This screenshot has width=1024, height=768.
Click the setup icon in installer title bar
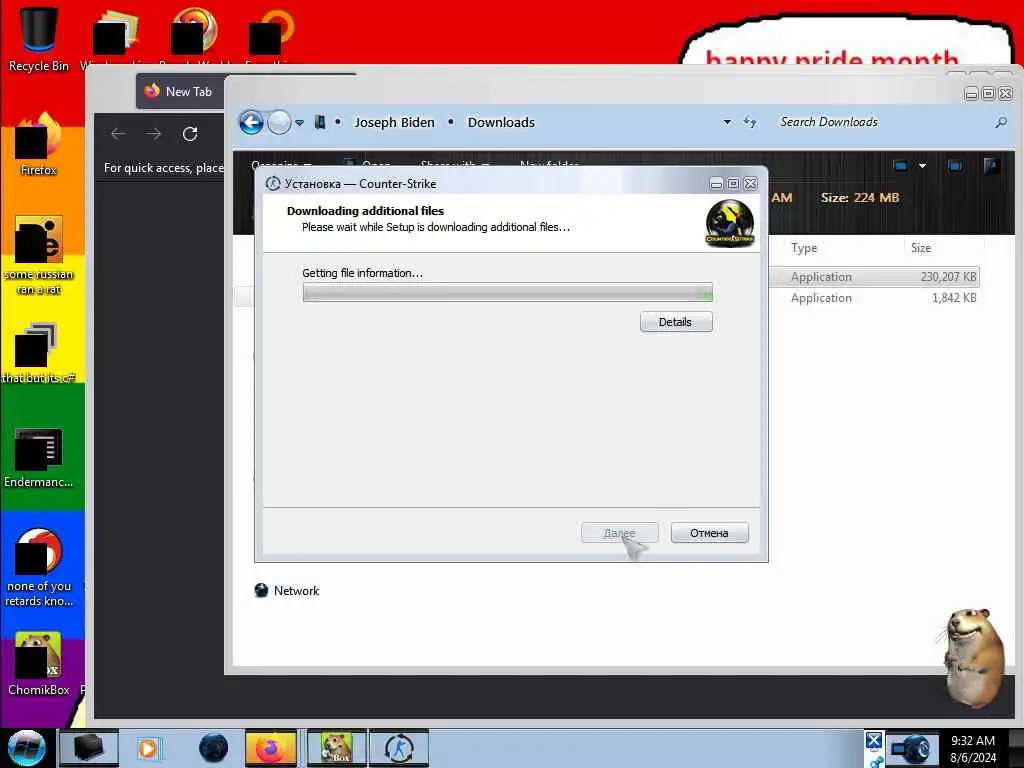273,184
